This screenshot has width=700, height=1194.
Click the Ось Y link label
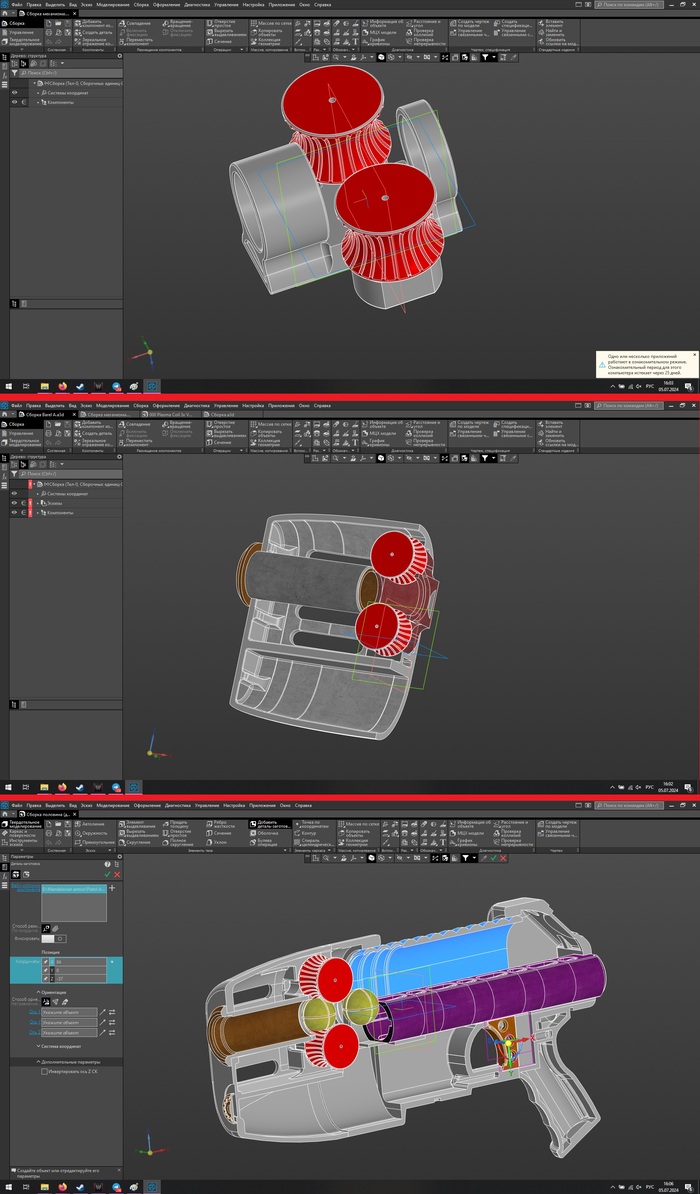point(33,1022)
